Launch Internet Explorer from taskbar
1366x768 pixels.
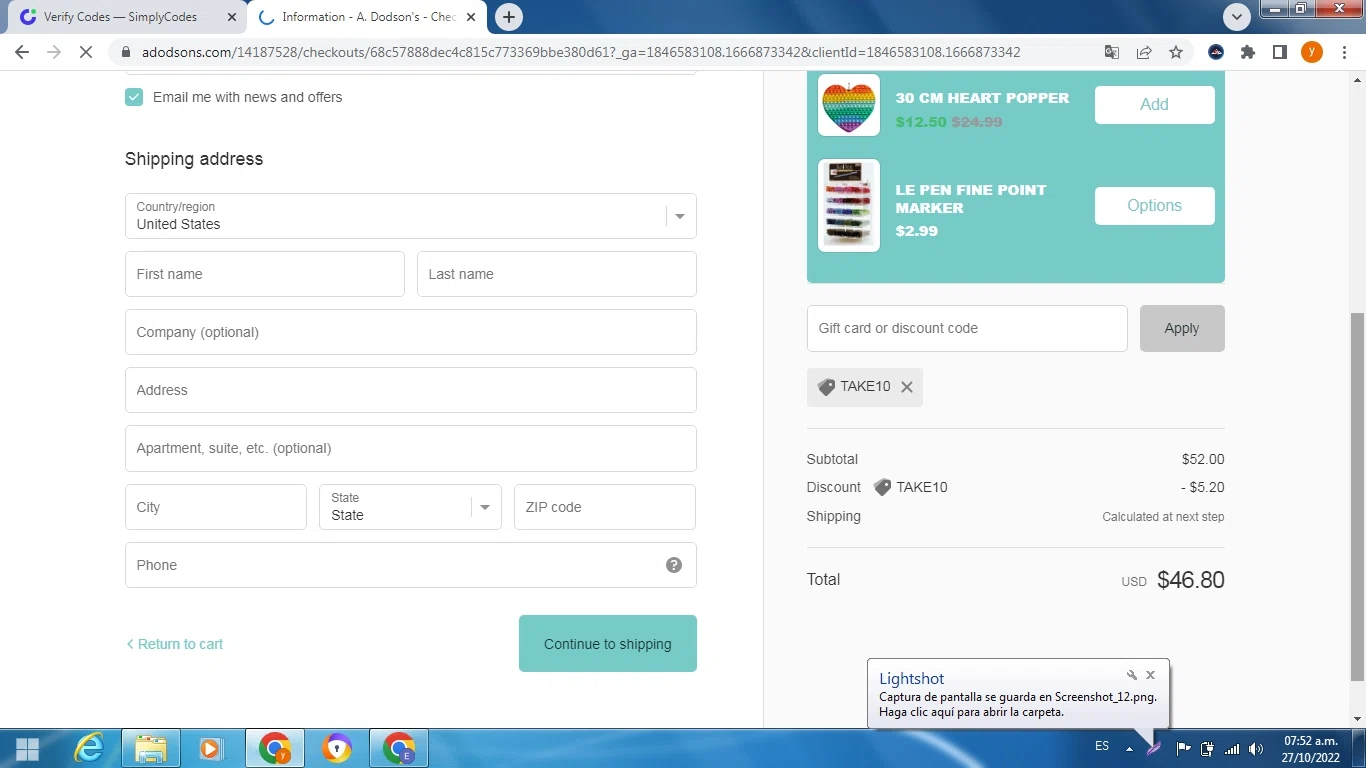click(x=90, y=748)
